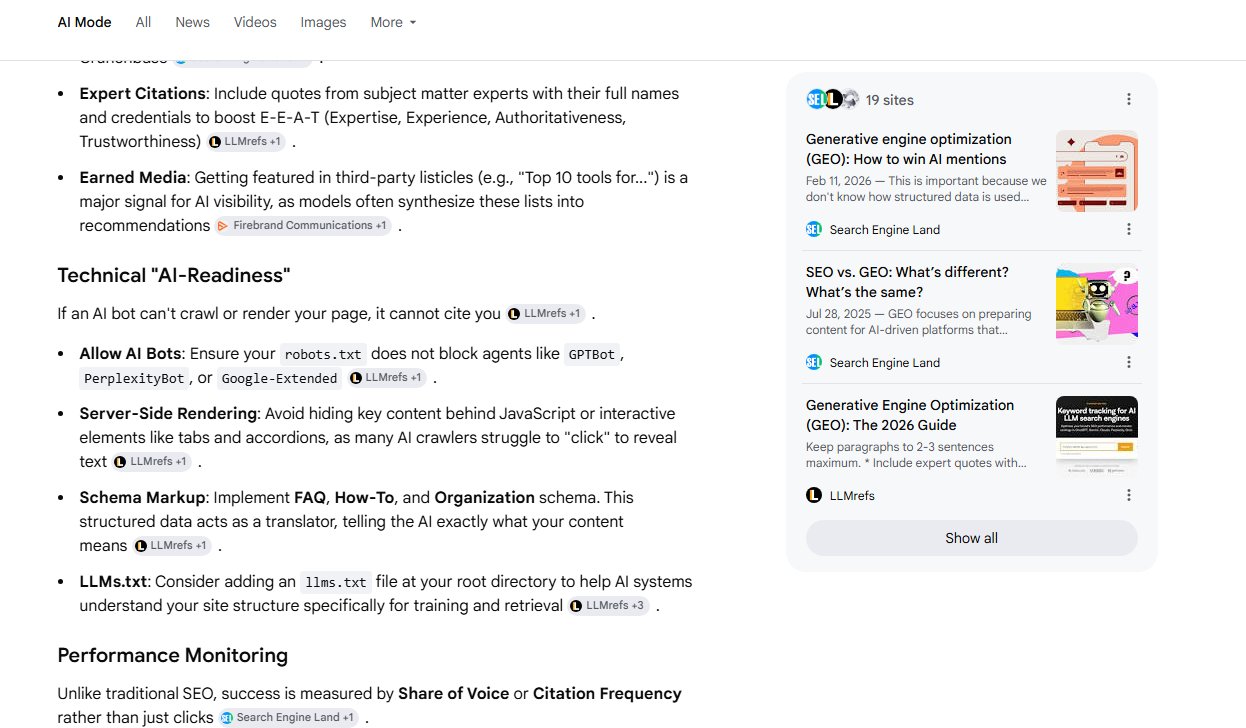Click the LLMrefs +3 citation chip
This screenshot has height=728, width=1246.
tap(609, 606)
